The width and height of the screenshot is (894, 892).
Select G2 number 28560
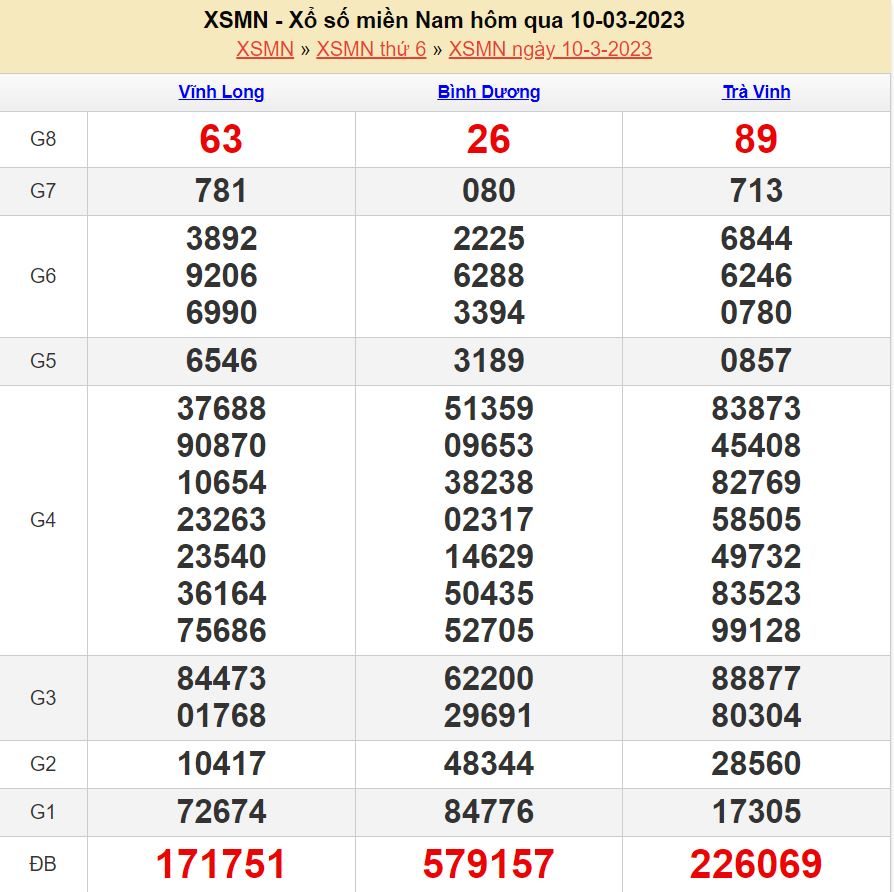[756, 764]
